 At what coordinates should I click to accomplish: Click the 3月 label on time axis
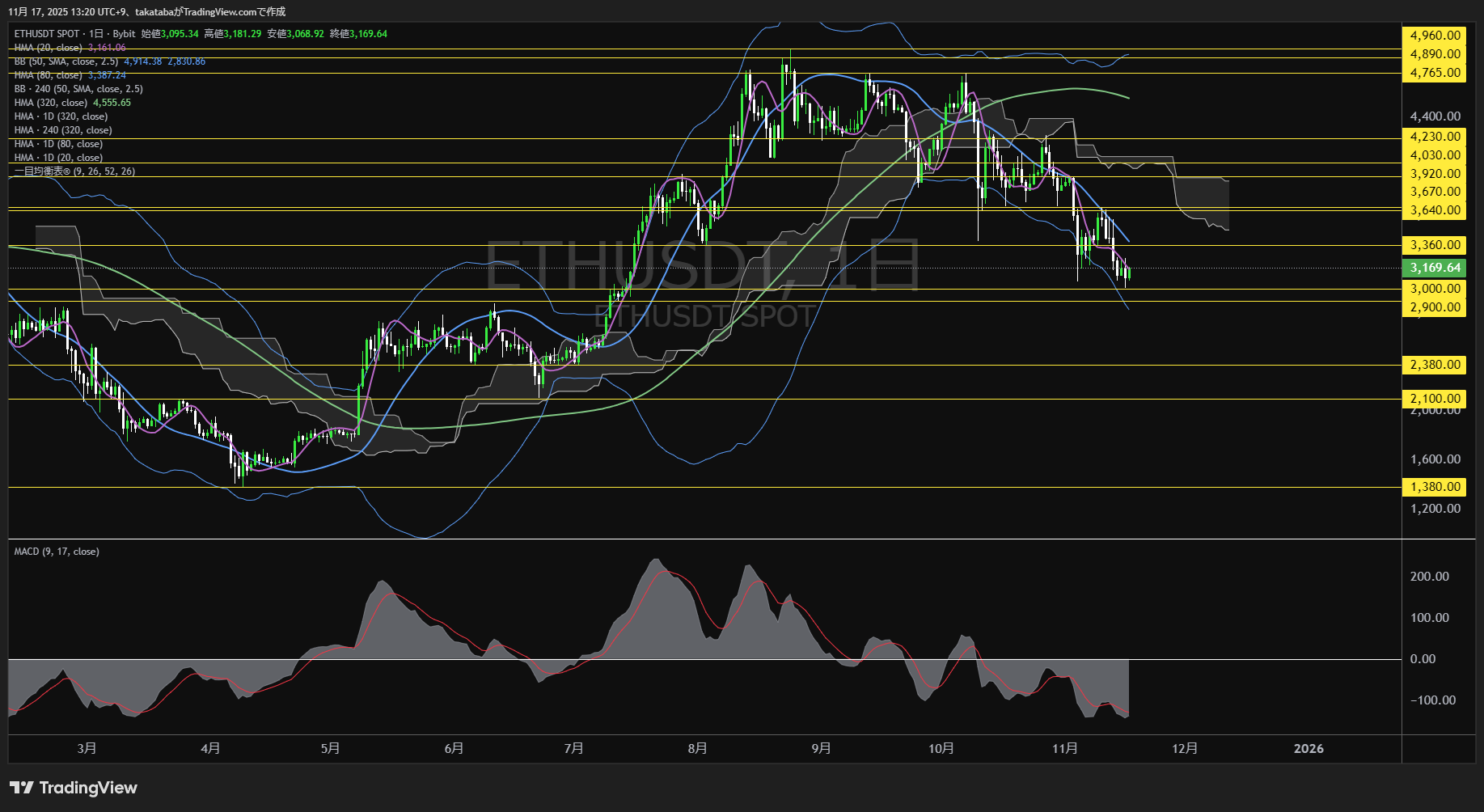coord(87,748)
